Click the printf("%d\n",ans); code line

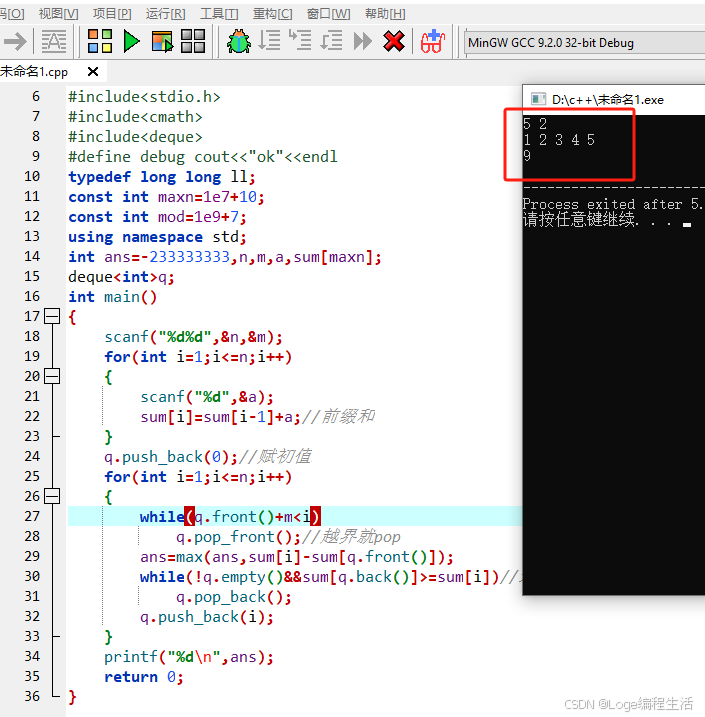(189, 657)
